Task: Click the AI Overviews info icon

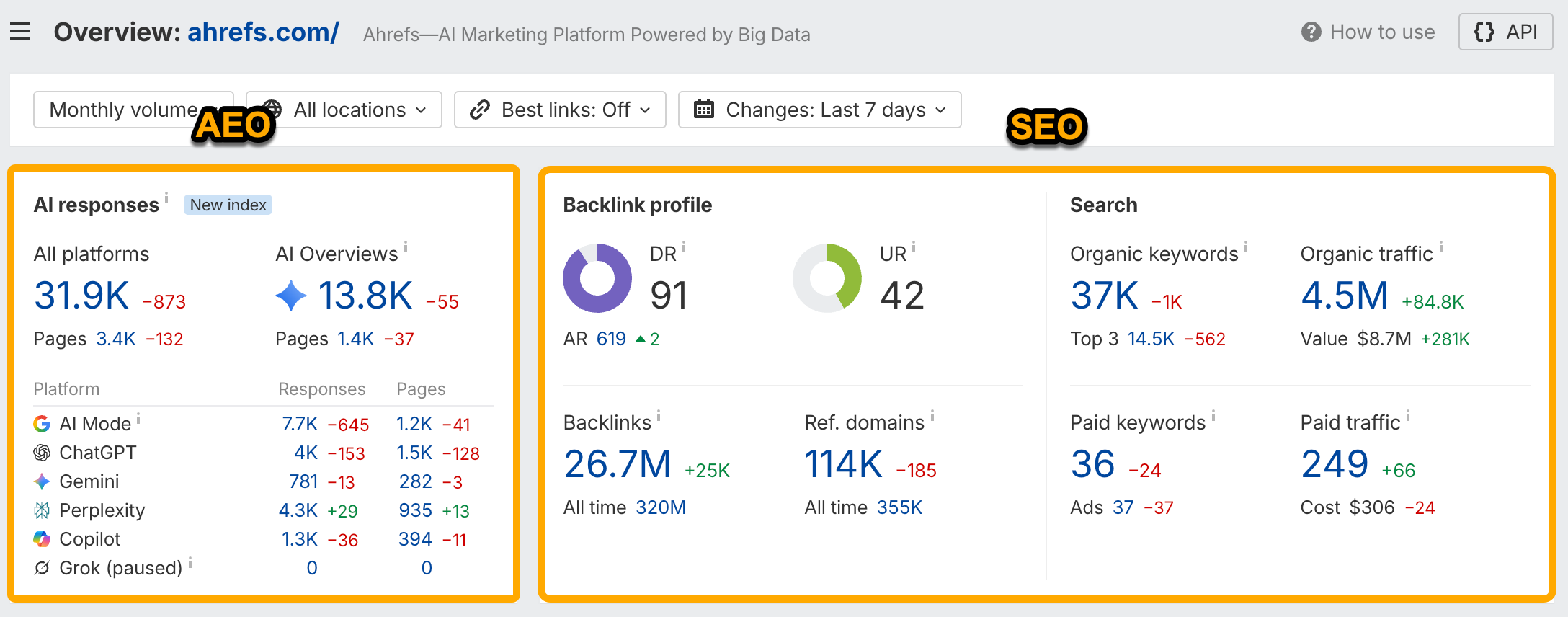Action: click(x=406, y=247)
